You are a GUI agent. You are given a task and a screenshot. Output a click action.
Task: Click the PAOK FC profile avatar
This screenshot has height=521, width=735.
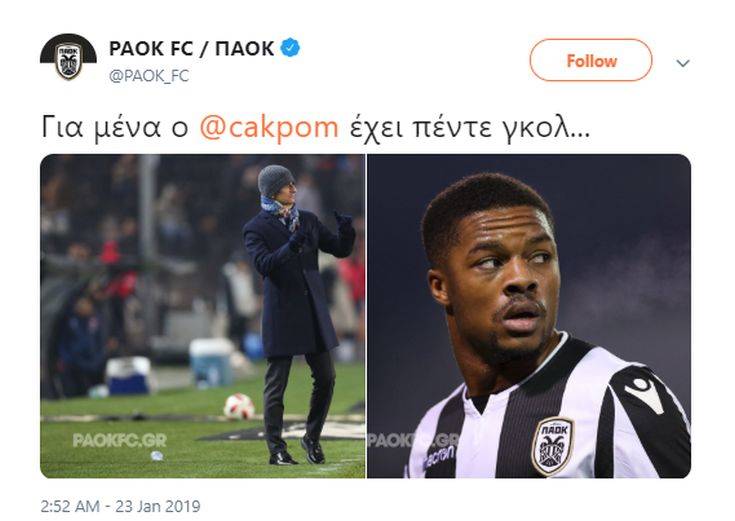pos(68,57)
